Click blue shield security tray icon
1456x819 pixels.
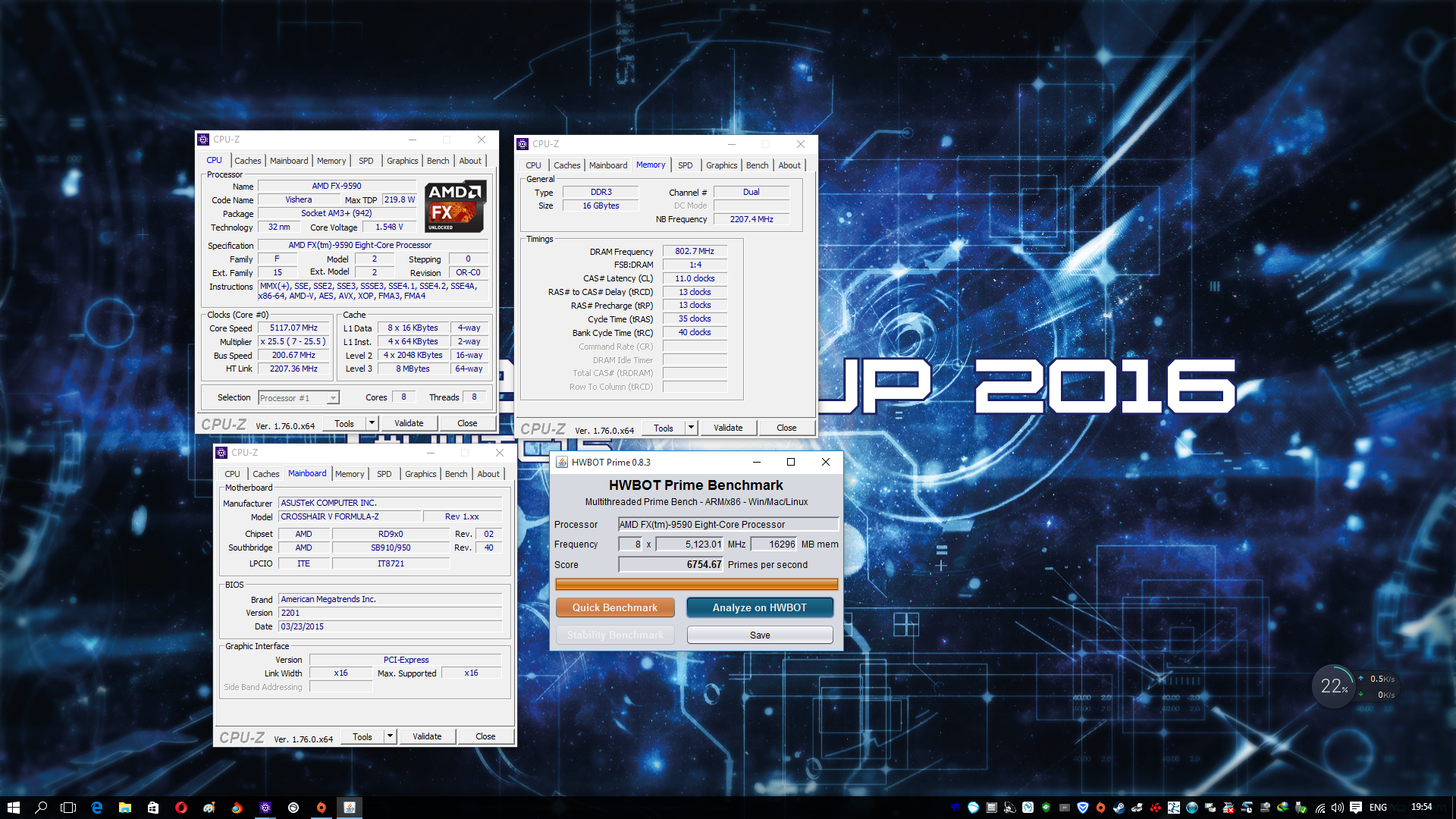tap(1083, 808)
